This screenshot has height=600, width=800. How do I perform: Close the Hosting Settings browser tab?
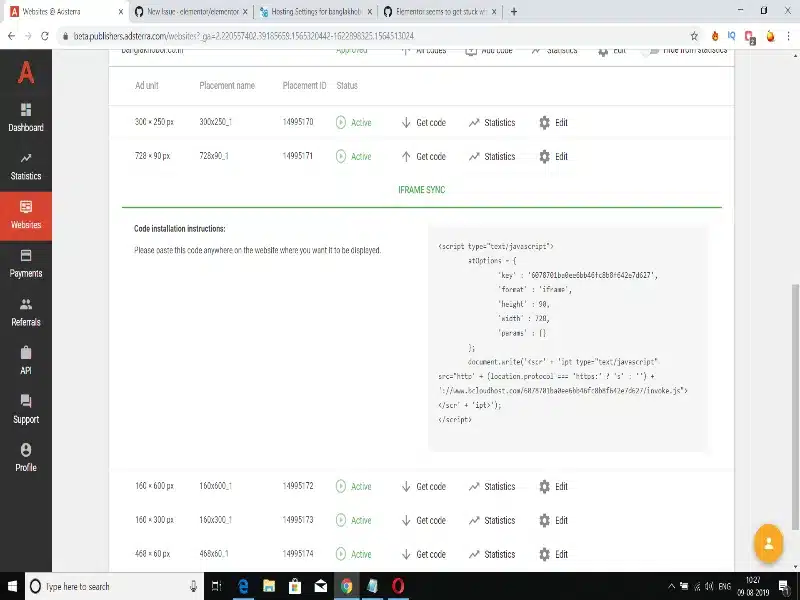pos(369,11)
